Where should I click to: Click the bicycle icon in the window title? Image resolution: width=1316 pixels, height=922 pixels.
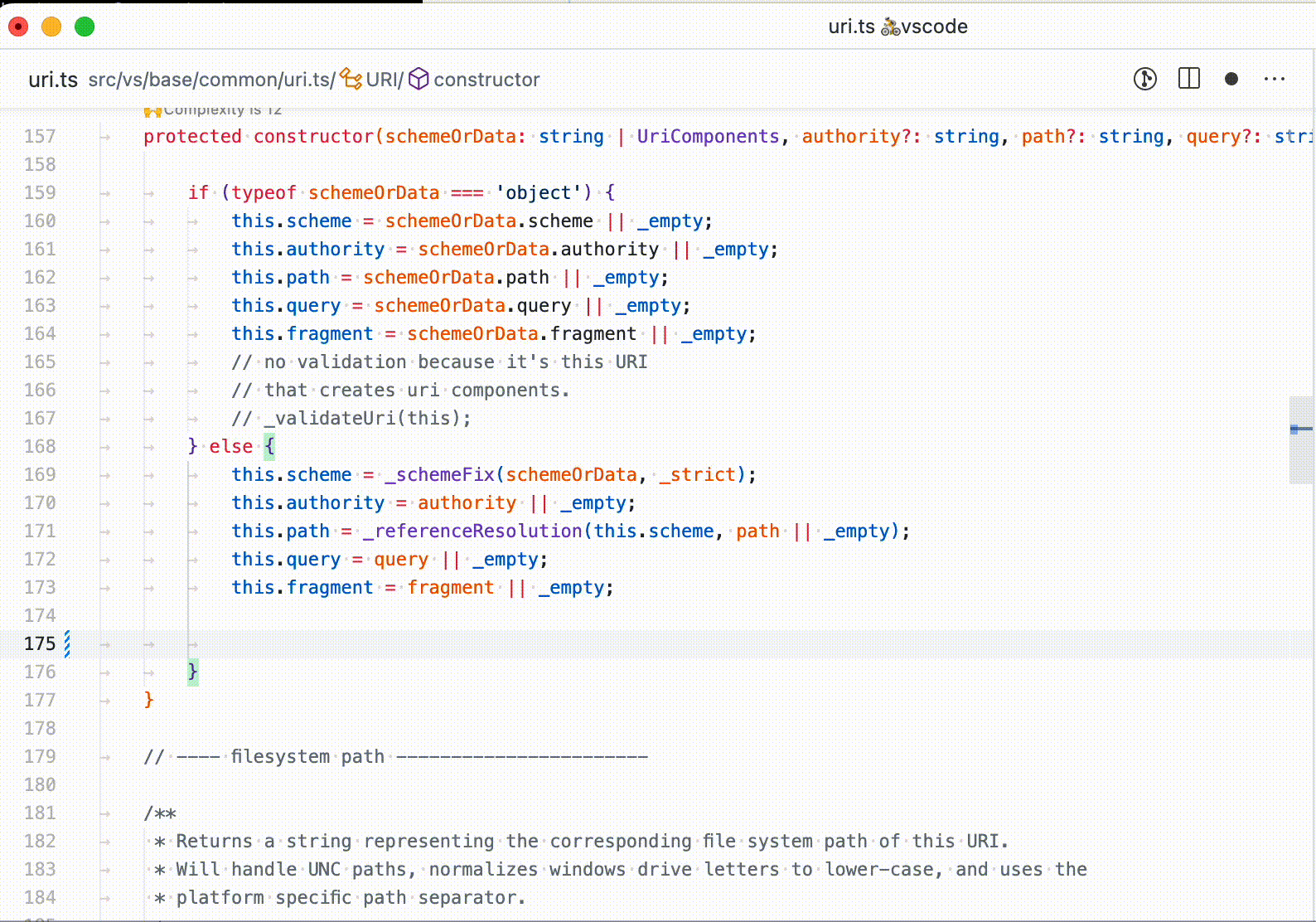890,27
